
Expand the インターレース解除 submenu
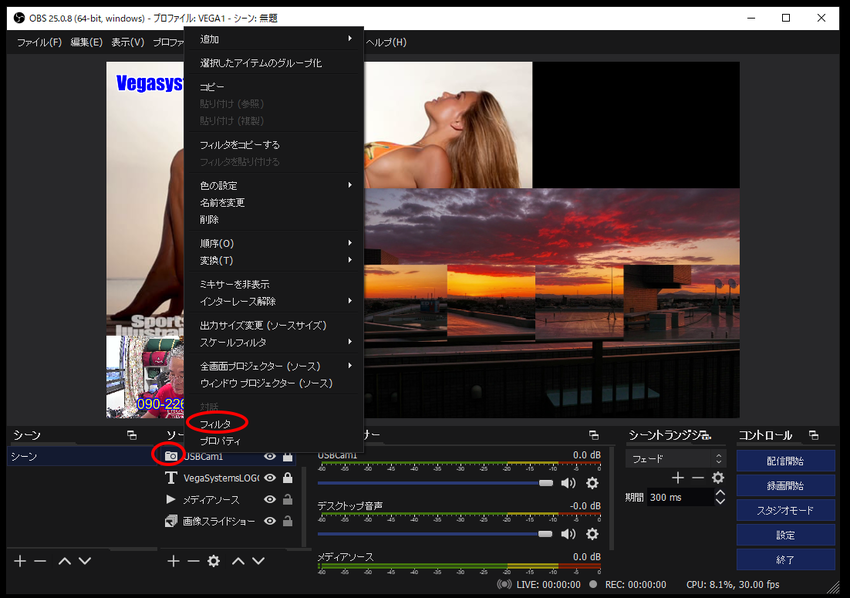point(274,301)
